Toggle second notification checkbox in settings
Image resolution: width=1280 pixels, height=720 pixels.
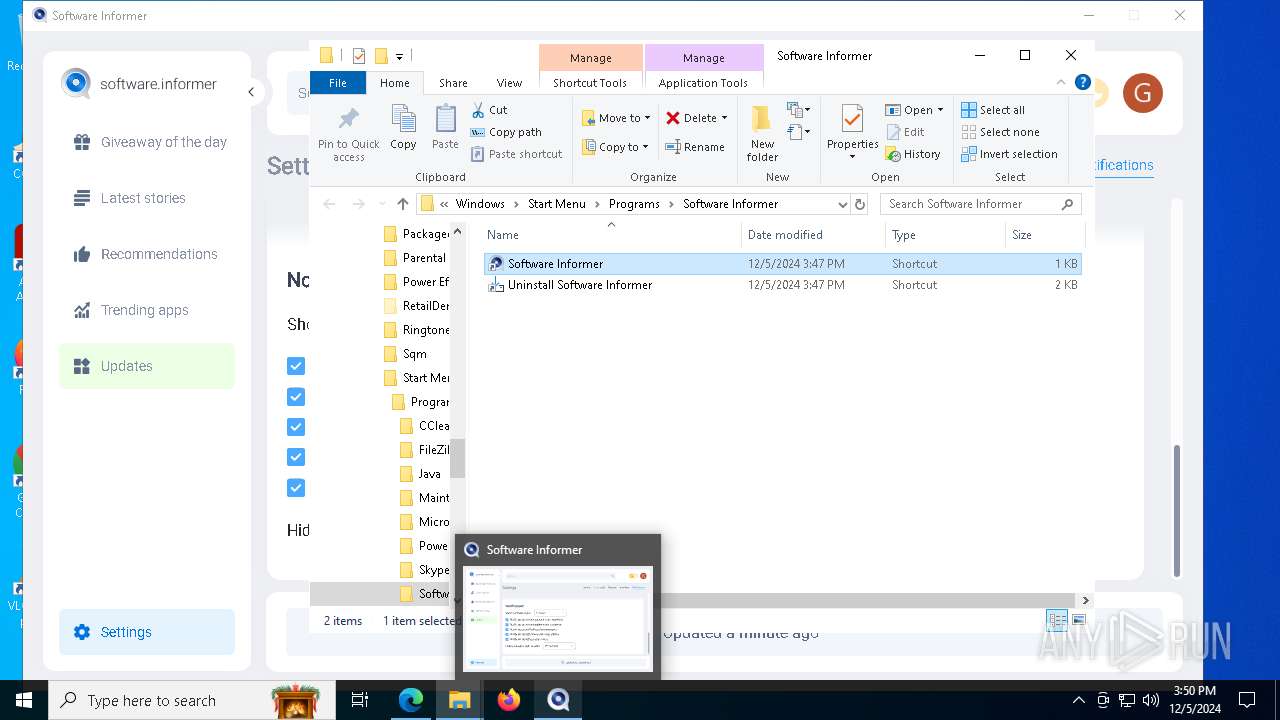pyautogui.click(x=296, y=397)
